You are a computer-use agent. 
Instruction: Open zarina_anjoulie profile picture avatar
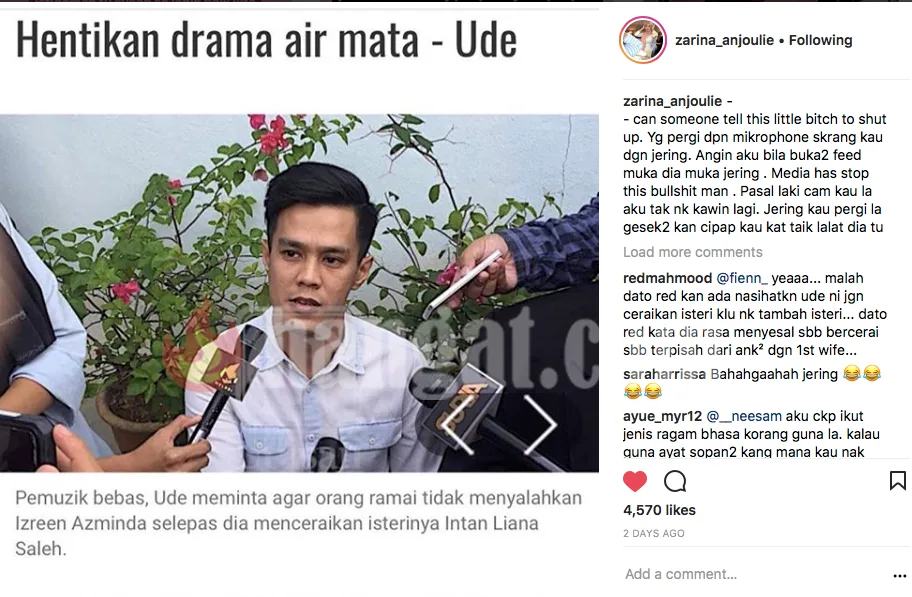[643, 40]
